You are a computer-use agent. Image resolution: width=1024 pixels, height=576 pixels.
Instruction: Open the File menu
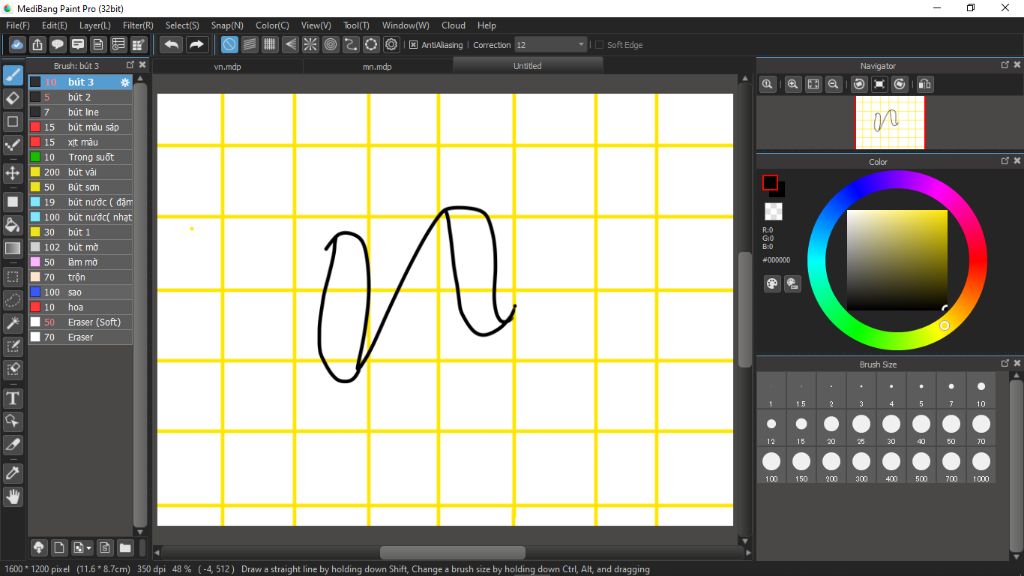pyautogui.click(x=18, y=25)
